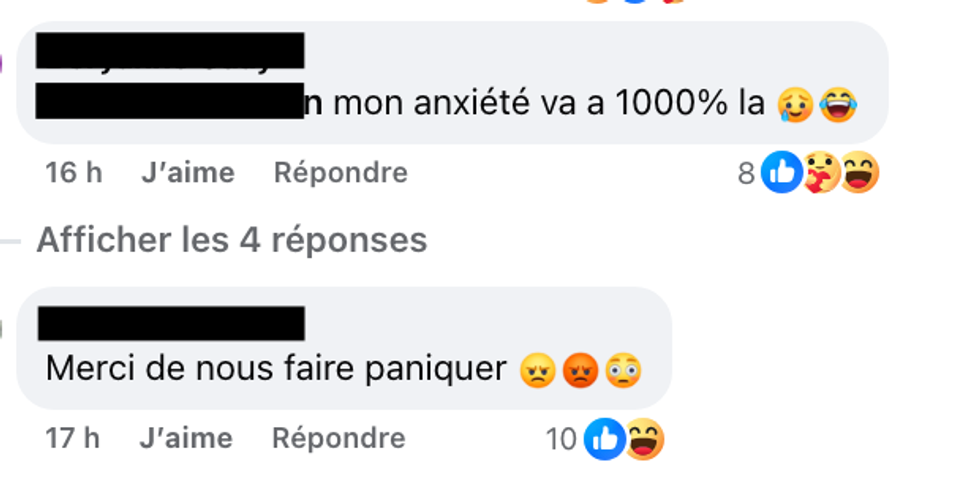Expand Afficher les 4 réponses

tap(231, 240)
